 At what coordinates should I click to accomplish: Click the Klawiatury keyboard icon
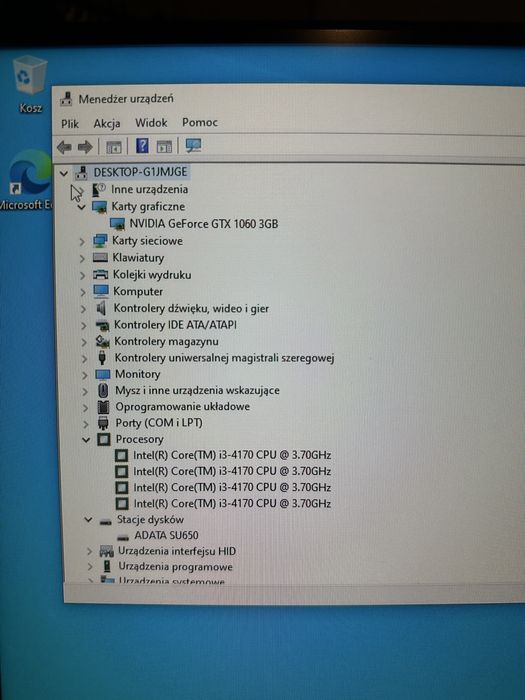pyautogui.click(x=100, y=258)
